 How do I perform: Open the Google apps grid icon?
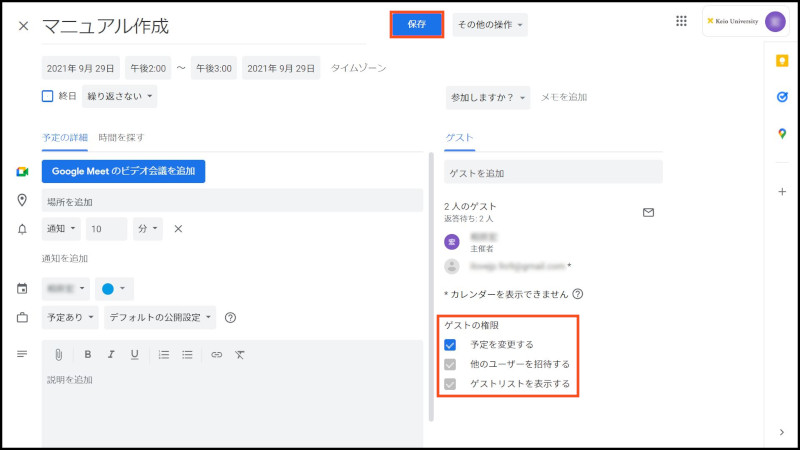point(682,21)
